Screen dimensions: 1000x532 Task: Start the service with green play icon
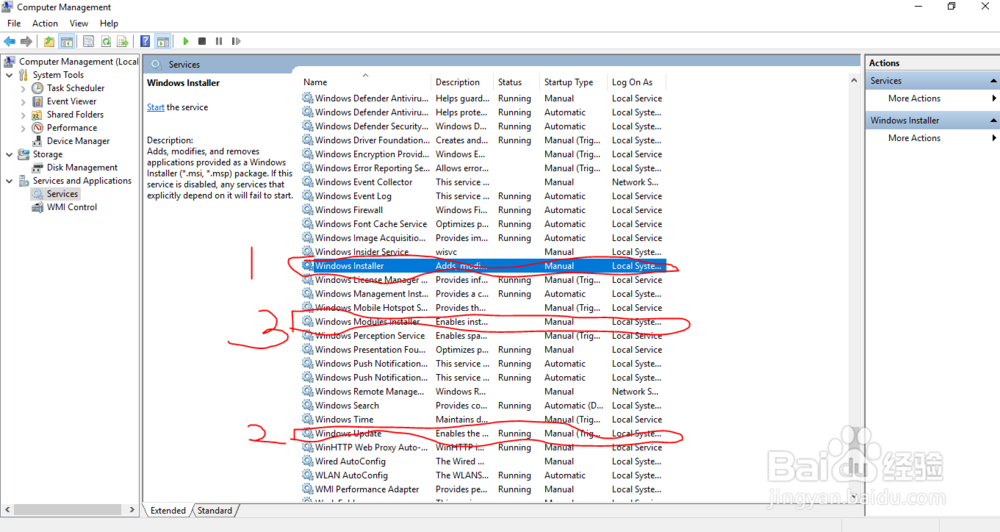coord(186,41)
